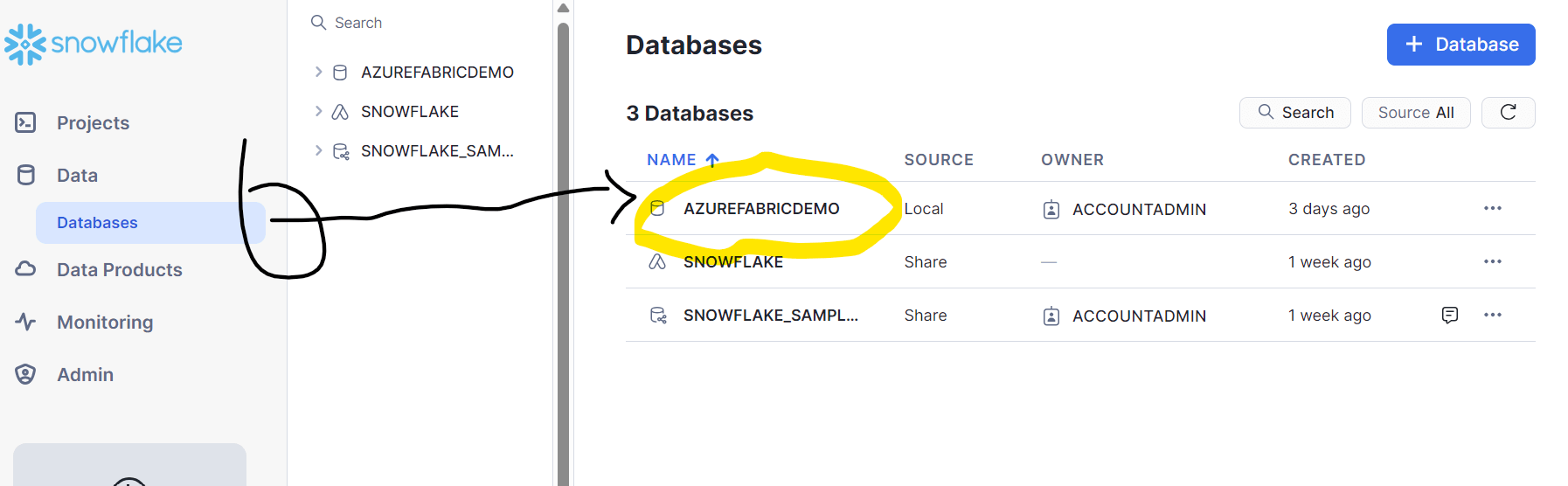Sort by the NAME column header
Screen dimensions: 1568x486
pyautogui.click(x=671, y=160)
